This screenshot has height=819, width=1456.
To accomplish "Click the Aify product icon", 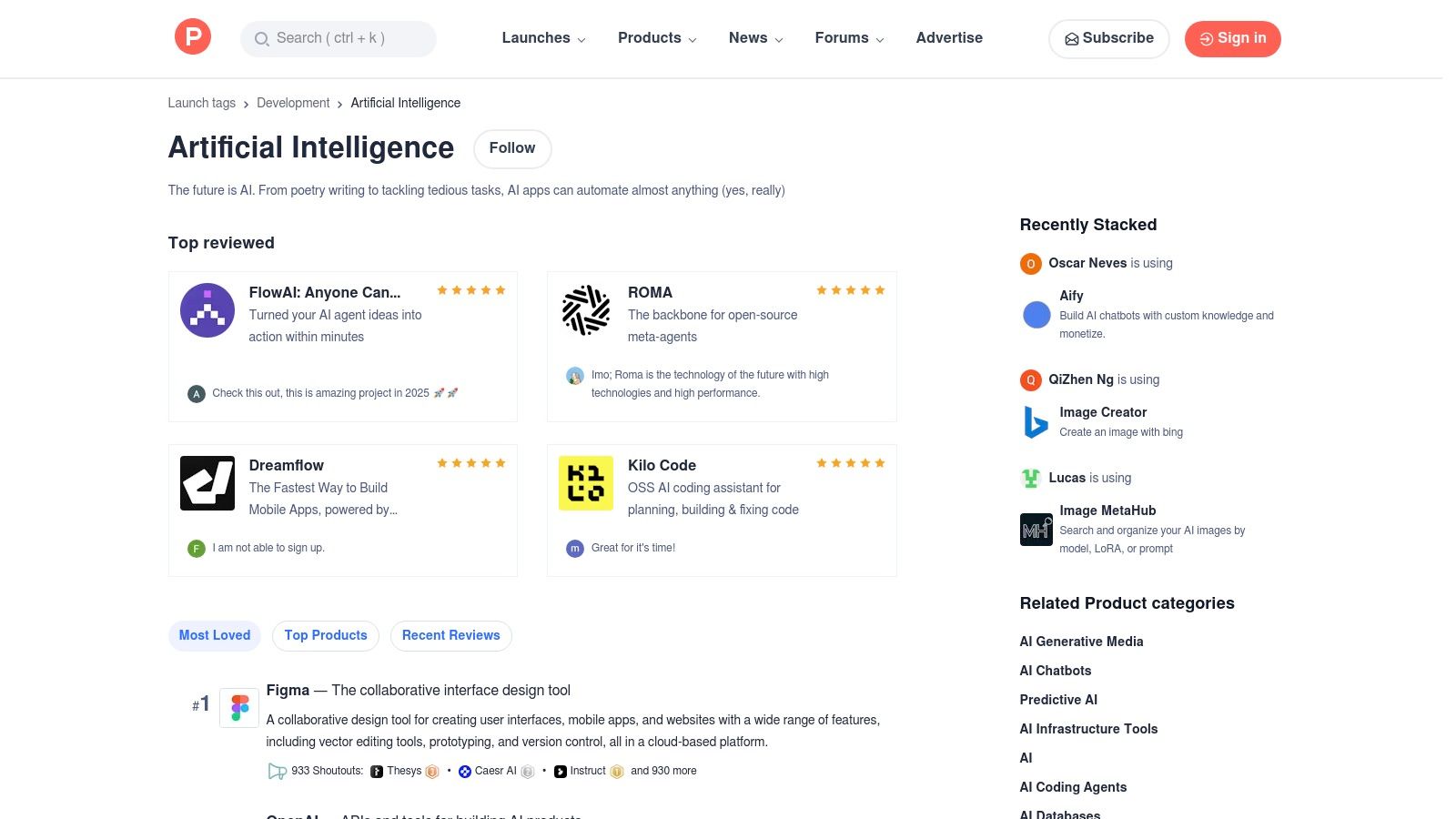I will coord(1036,315).
